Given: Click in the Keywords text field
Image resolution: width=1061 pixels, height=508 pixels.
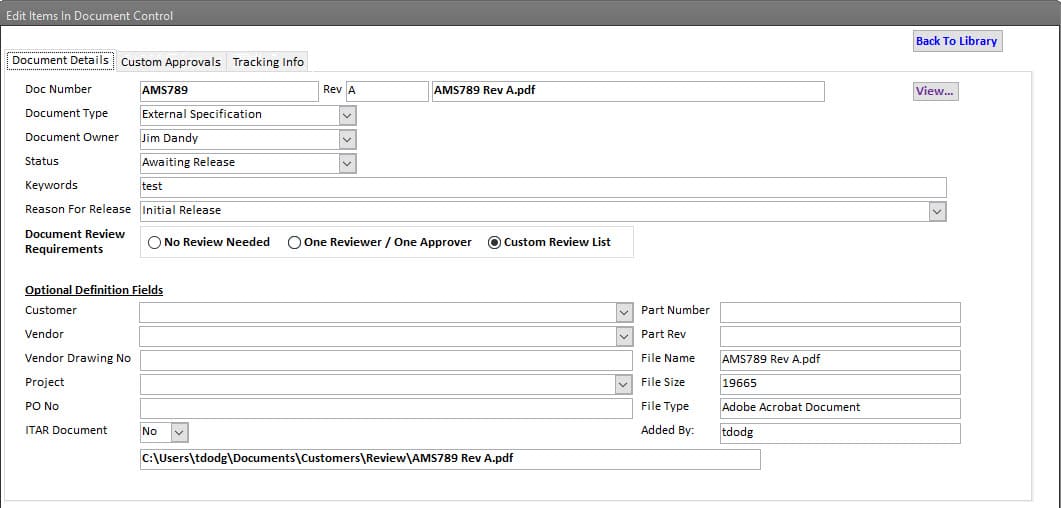Looking at the screenshot, I should (x=542, y=187).
